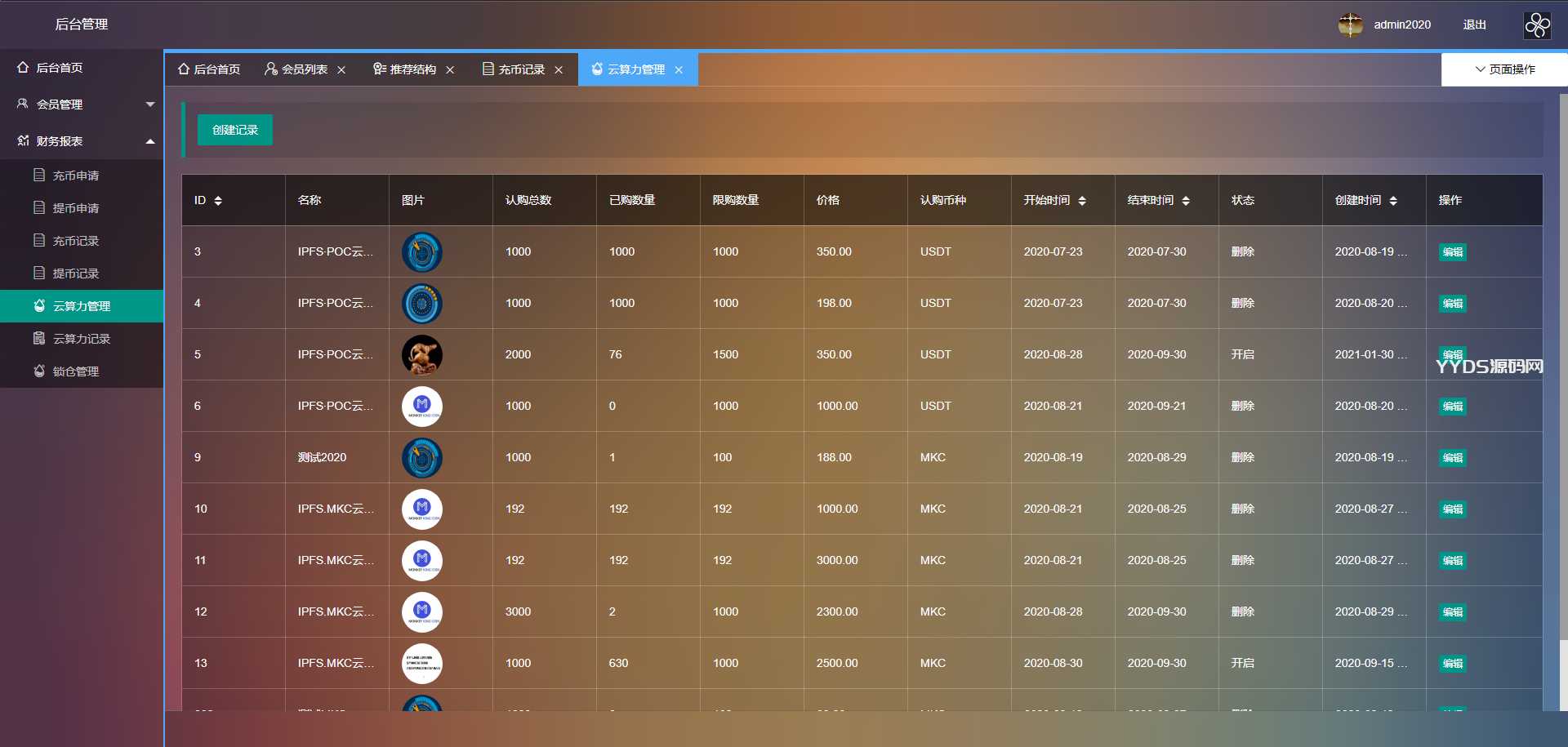
Task: Open 锁仓管理 in the sidebar
Action: pos(76,371)
